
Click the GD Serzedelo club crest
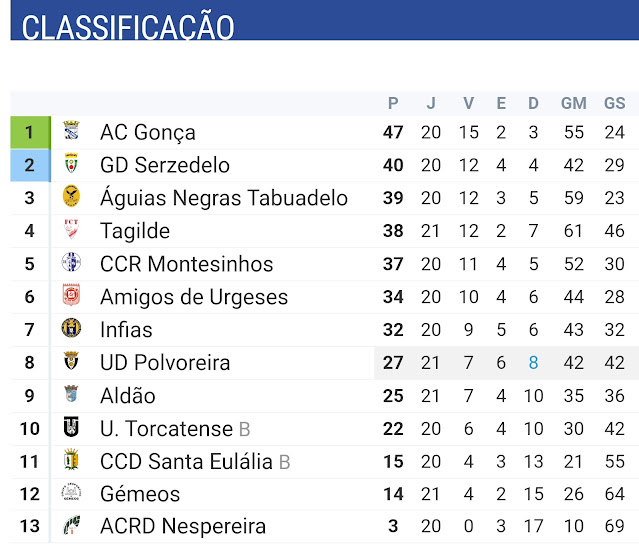click(x=71, y=164)
